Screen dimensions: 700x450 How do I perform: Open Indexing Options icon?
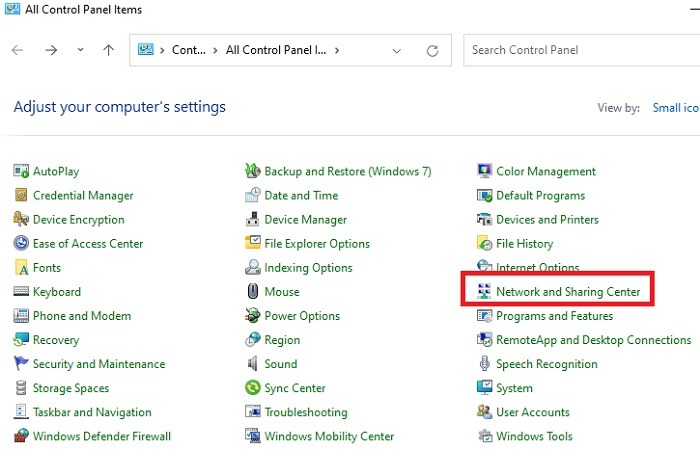coord(253,267)
